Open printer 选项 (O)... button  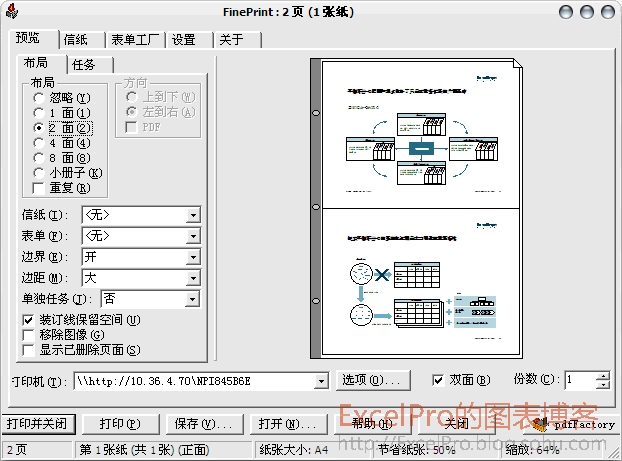coord(373,380)
